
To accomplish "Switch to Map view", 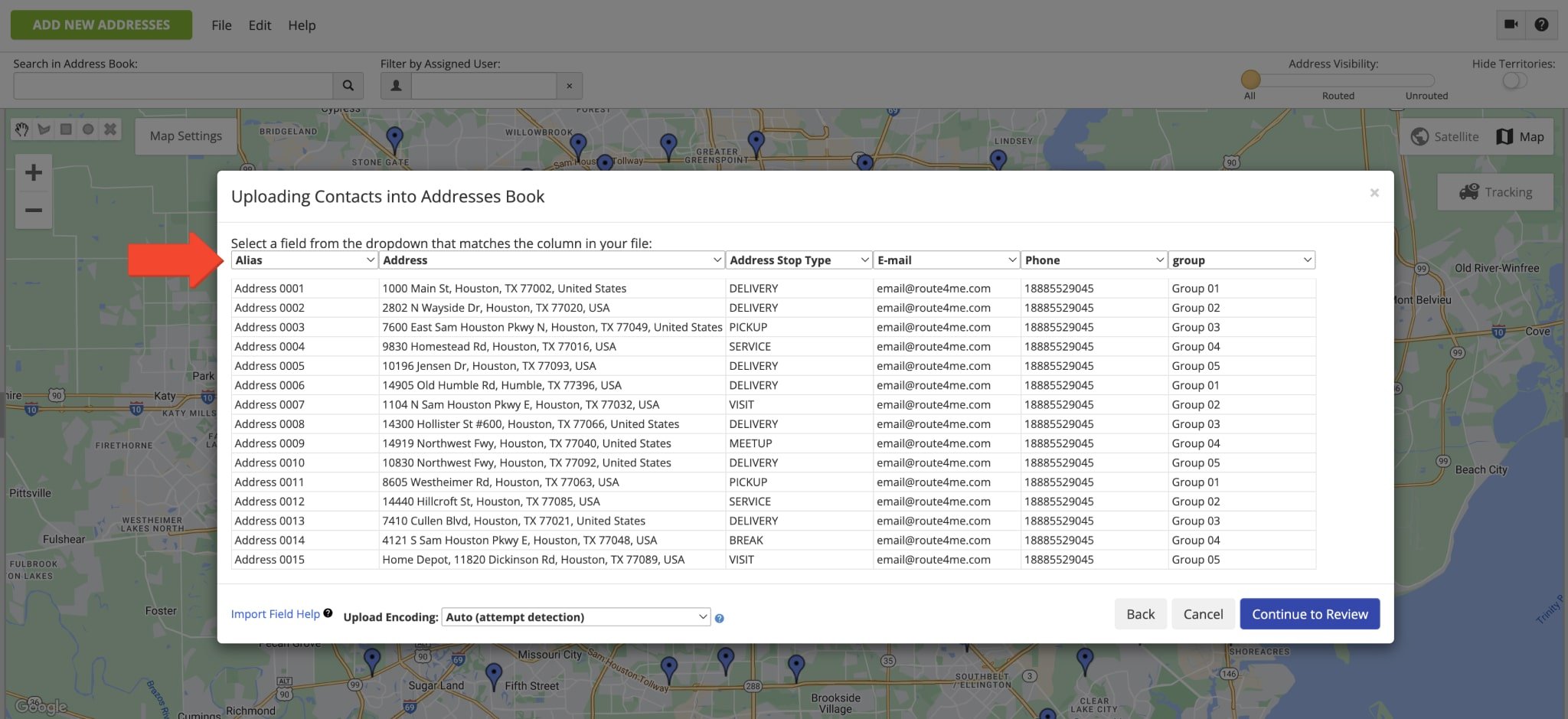I will click(1521, 136).
